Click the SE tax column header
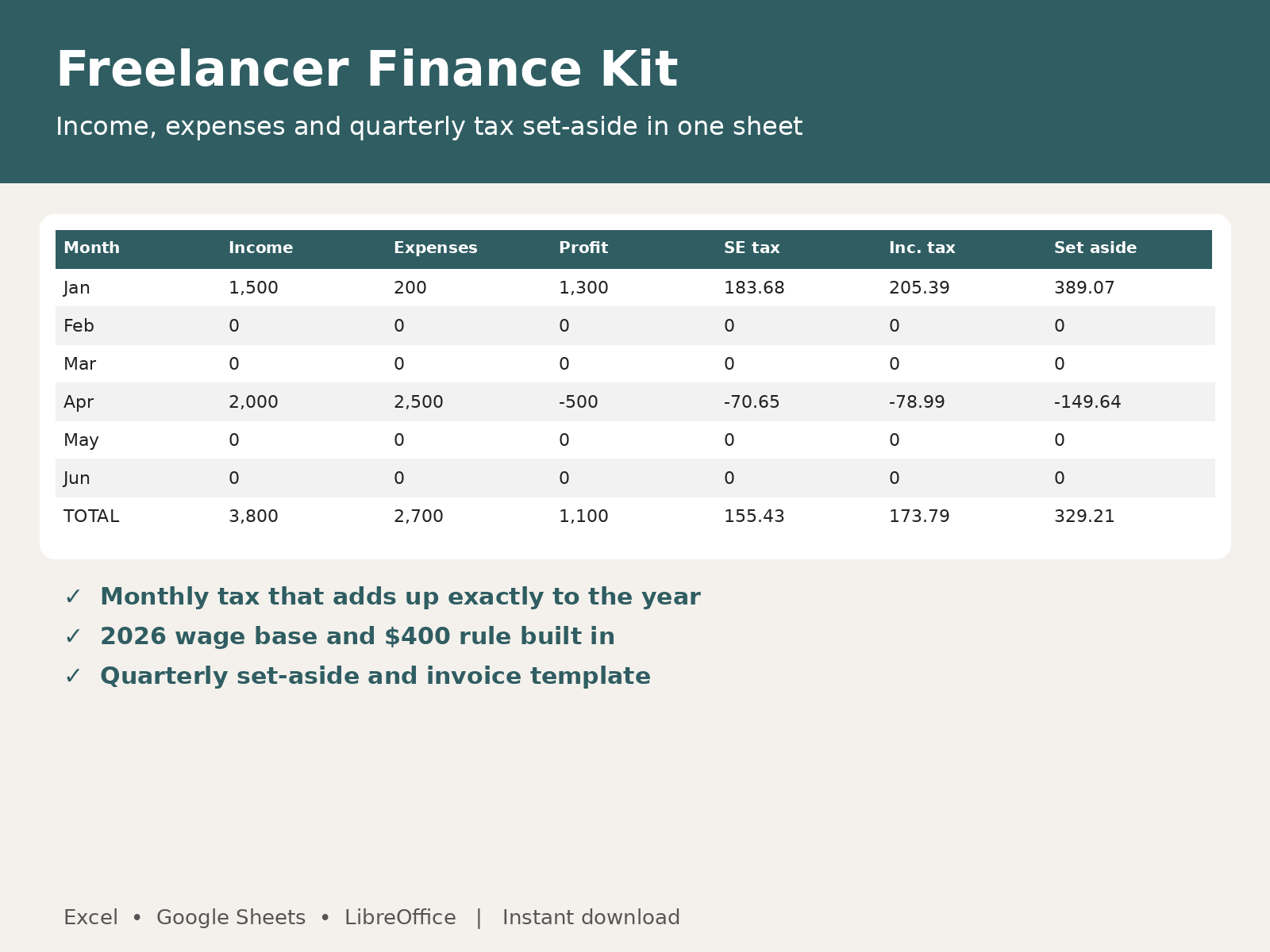This screenshot has height=952, width=1270. [x=752, y=248]
